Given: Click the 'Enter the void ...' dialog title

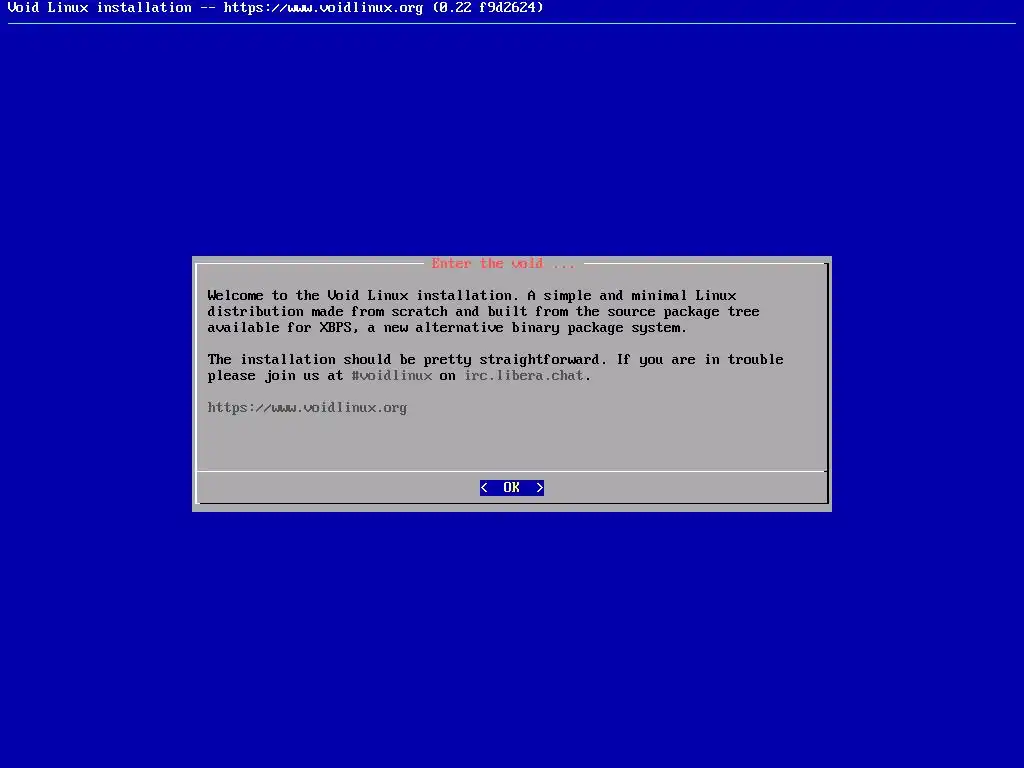Looking at the screenshot, I should click(502, 263).
